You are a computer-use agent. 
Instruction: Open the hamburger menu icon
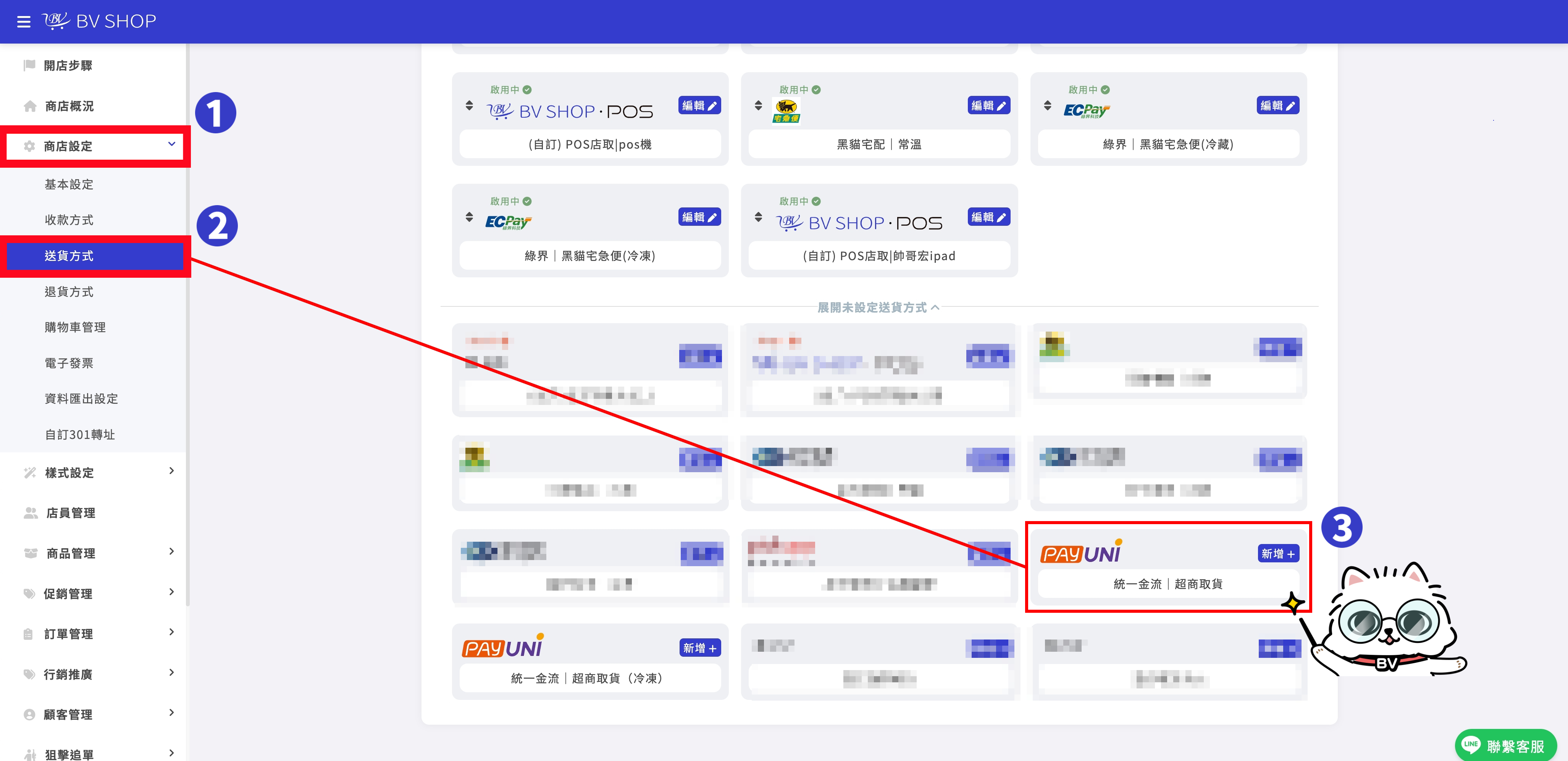[x=24, y=22]
